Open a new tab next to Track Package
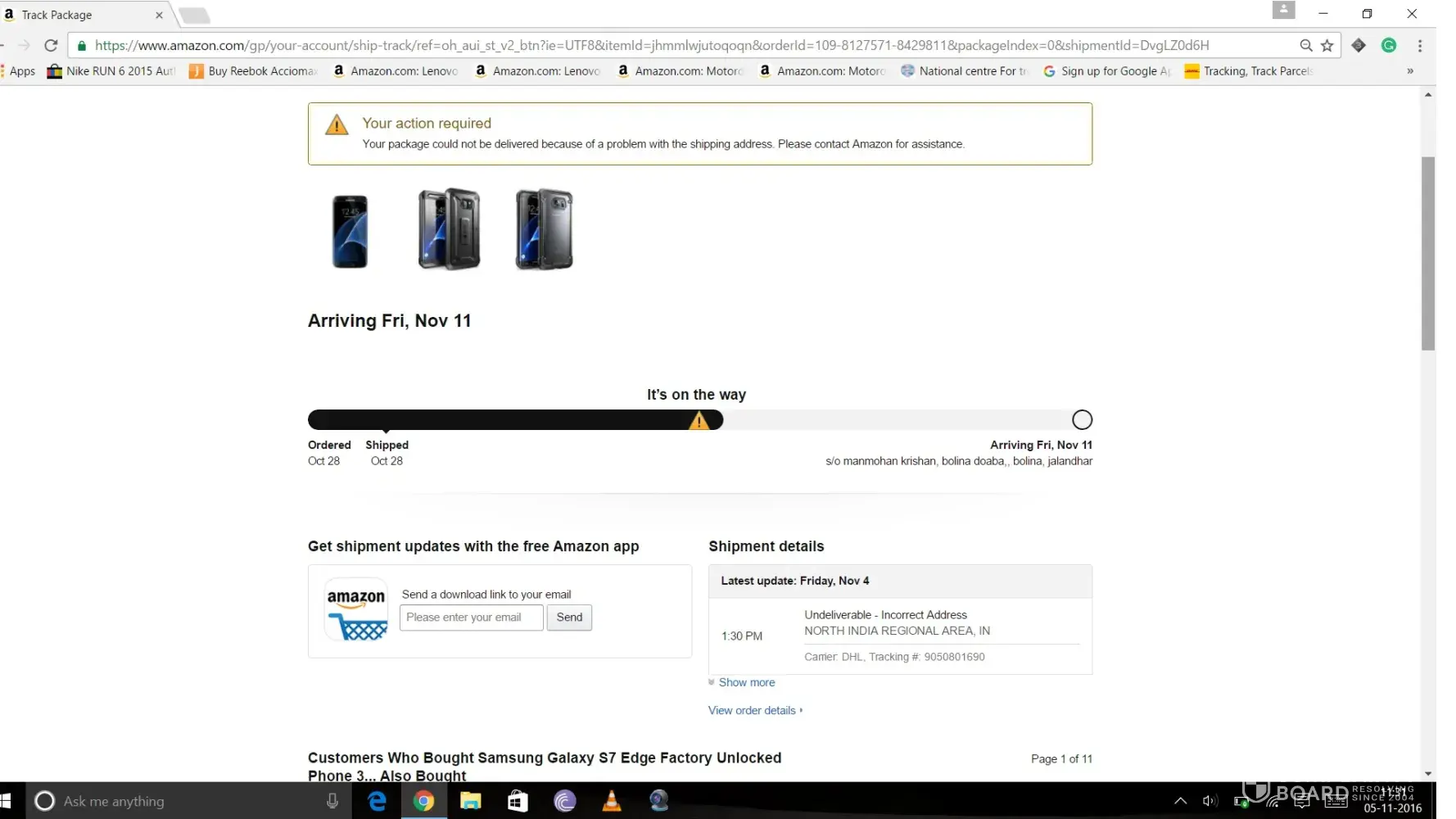 click(x=194, y=16)
